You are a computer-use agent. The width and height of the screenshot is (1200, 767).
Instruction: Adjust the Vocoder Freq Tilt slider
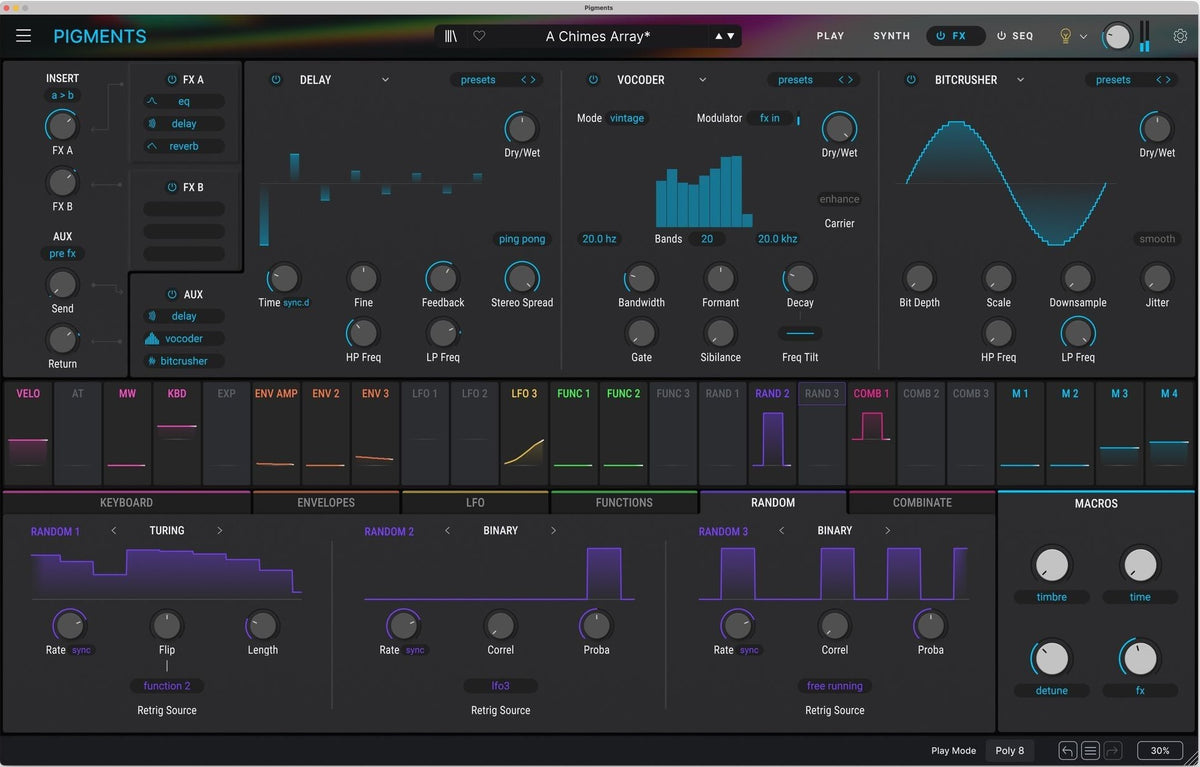click(x=800, y=334)
